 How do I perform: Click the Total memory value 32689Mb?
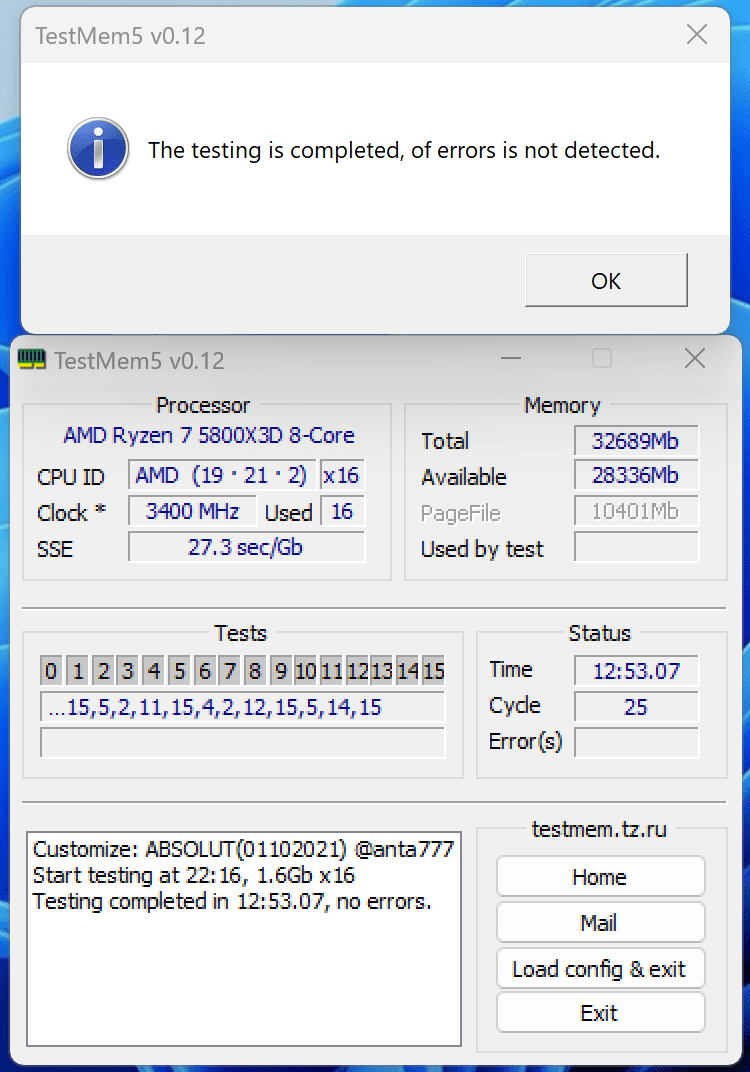click(x=636, y=441)
